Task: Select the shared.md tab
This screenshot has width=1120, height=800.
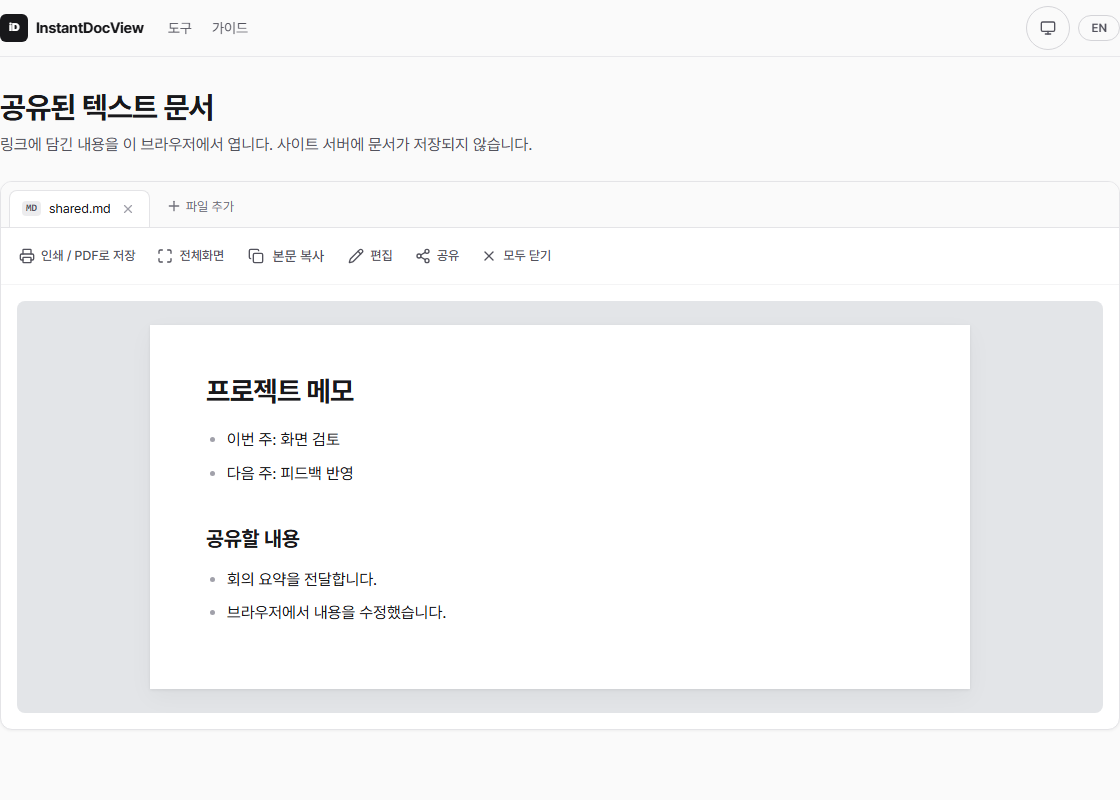Action: click(x=79, y=209)
